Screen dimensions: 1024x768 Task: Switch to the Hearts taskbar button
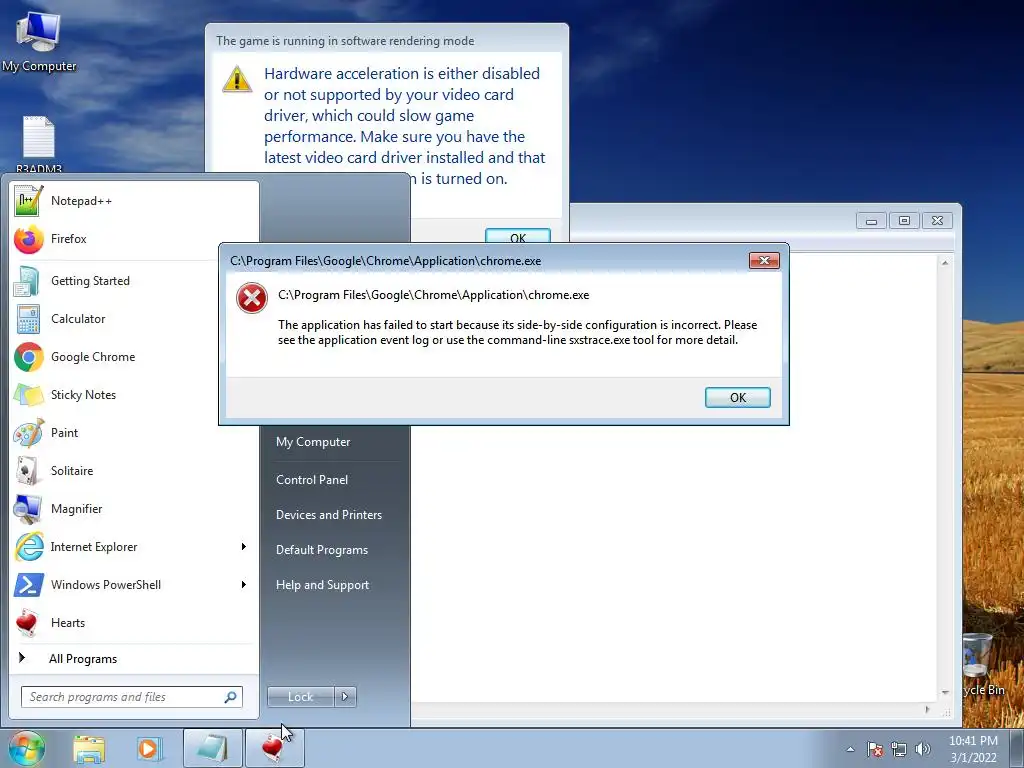point(274,748)
